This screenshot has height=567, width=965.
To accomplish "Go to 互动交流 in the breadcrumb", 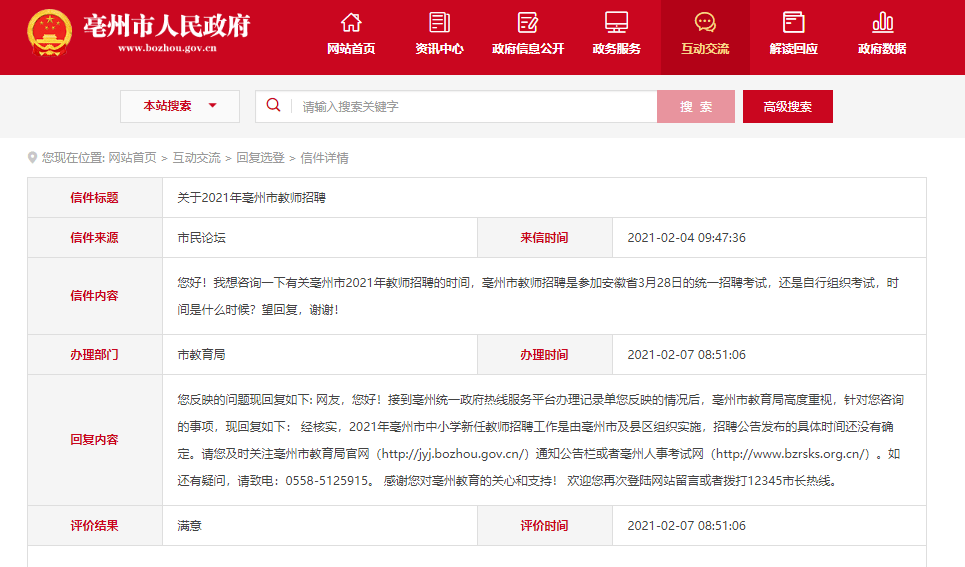I will tap(196, 158).
